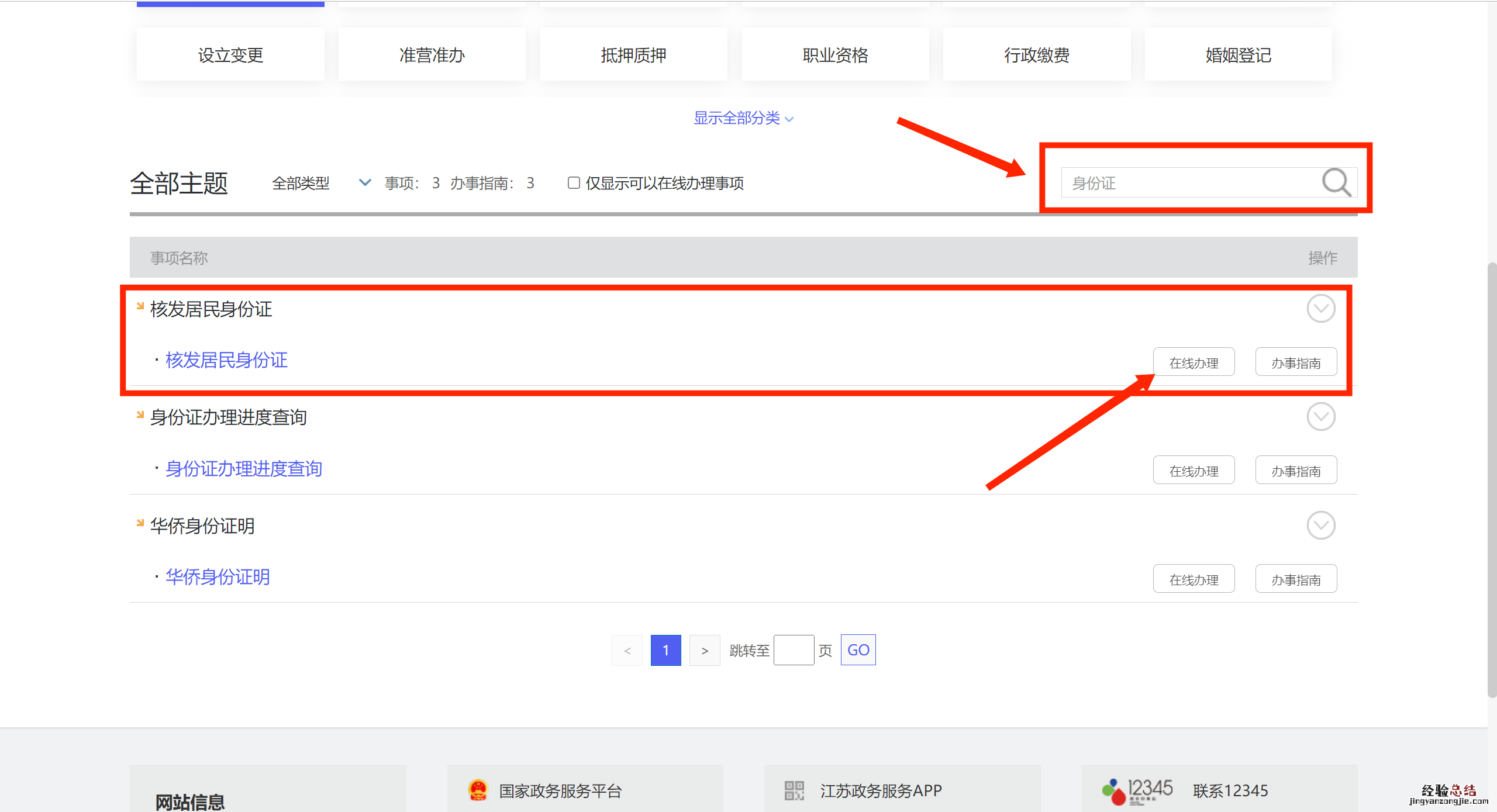The height and width of the screenshot is (812, 1497).
Task: Open the 华侨身份证明 link
Action: coord(218,577)
